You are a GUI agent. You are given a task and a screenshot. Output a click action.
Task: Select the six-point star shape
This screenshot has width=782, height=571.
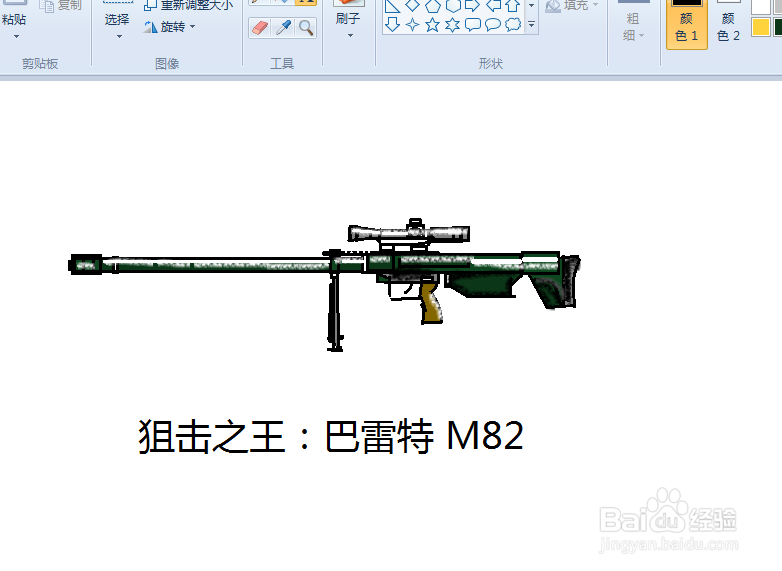(x=452, y=24)
